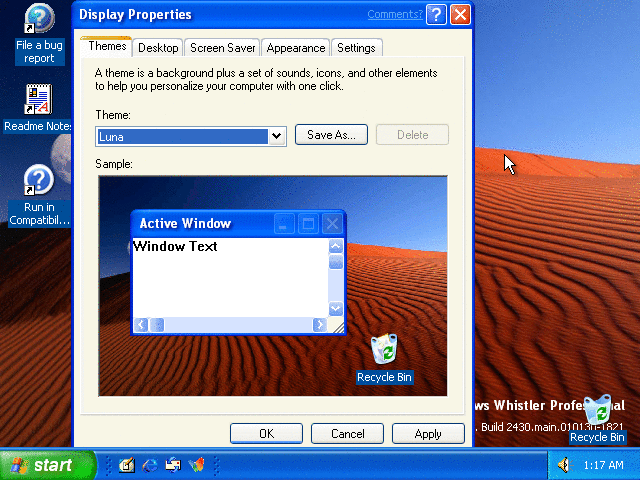Click the Apply button
This screenshot has width=640, height=480.
tap(428, 433)
